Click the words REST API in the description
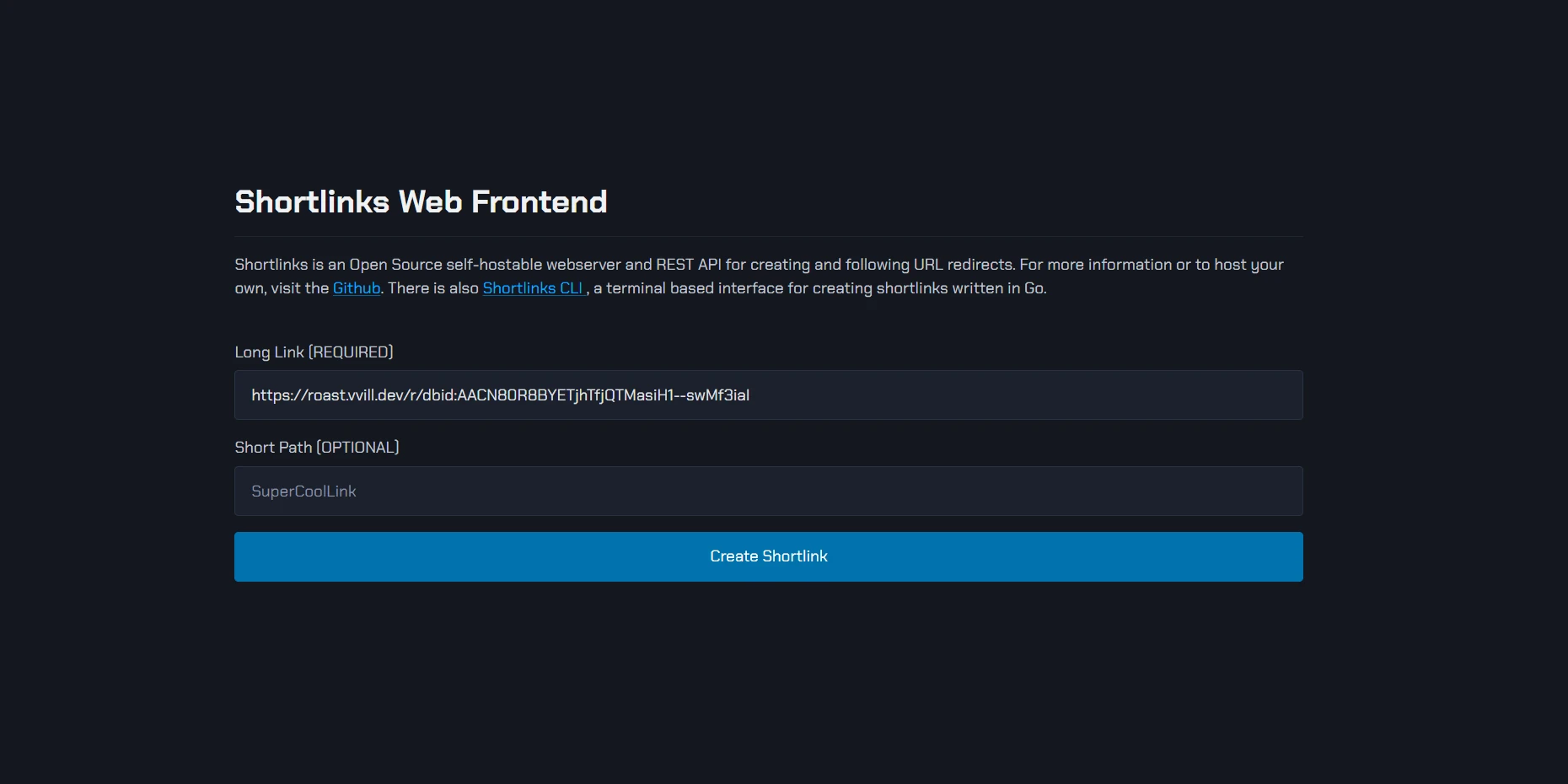This screenshot has height=784, width=1568. (x=689, y=265)
